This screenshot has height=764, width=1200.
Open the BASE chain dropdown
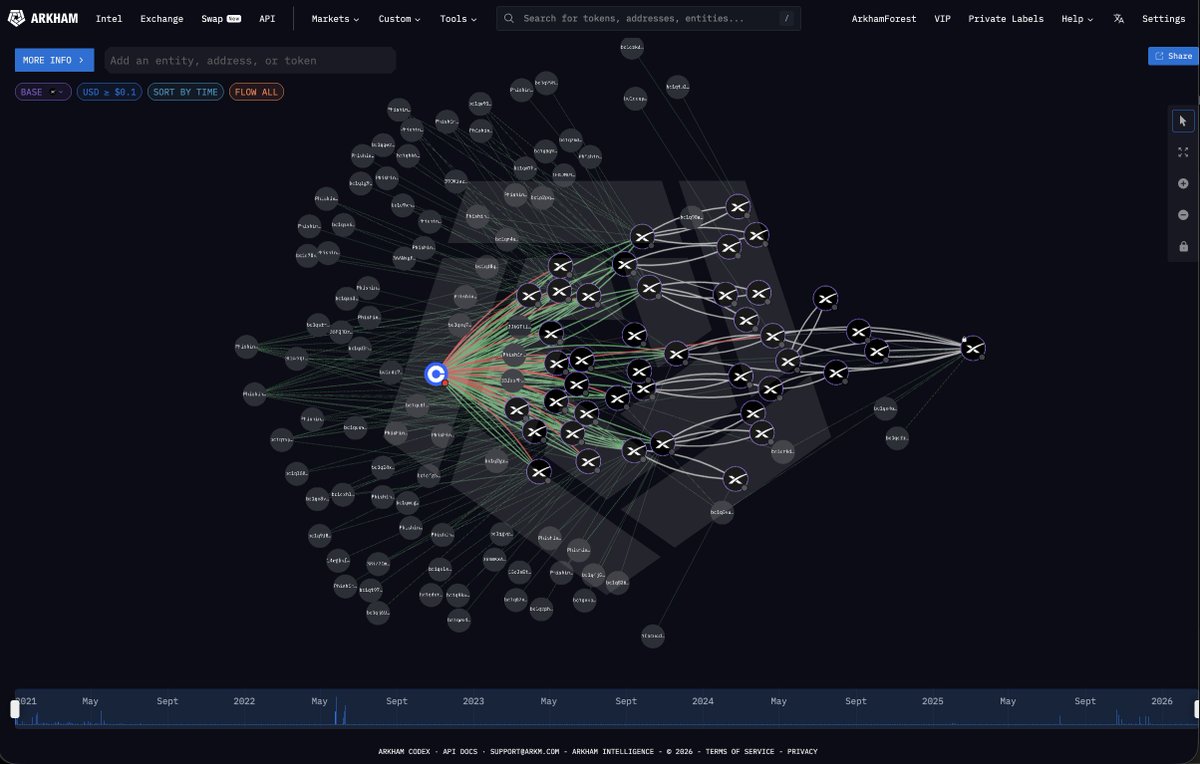(x=43, y=92)
